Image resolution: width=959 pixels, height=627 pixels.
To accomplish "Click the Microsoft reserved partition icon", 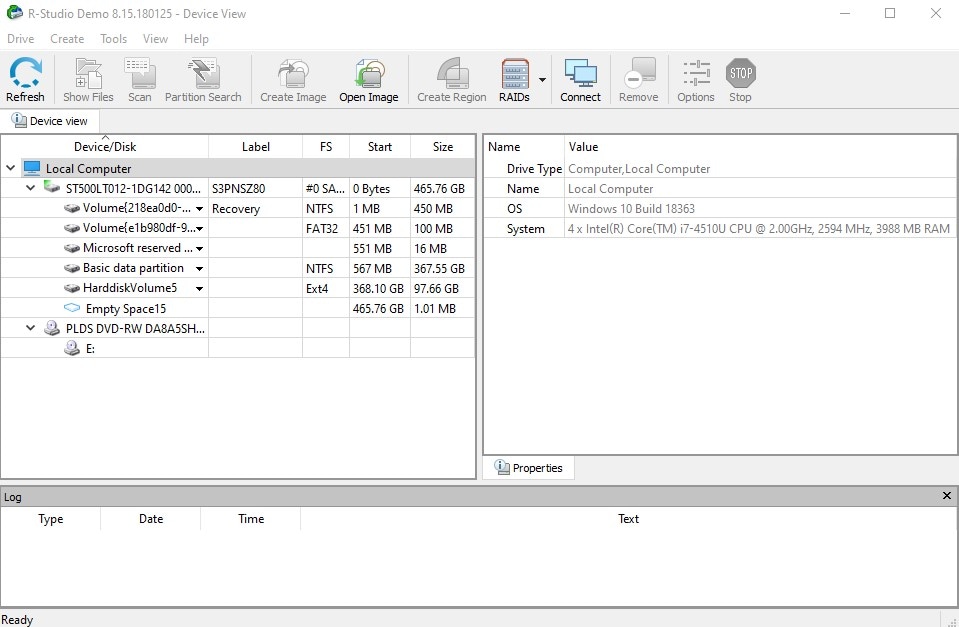I will coord(72,248).
